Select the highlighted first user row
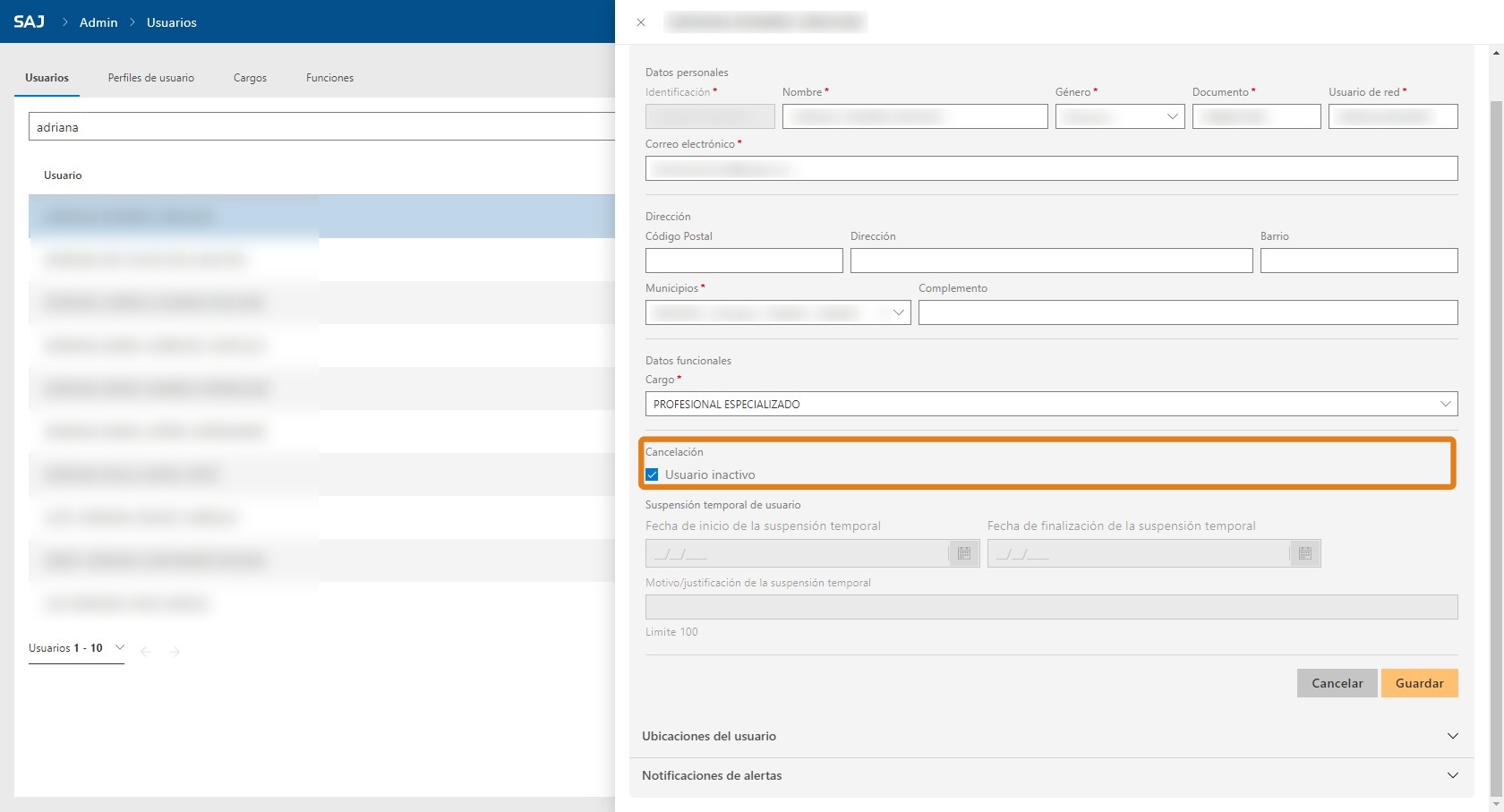This screenshot has width=1504, height=812. point(322,217)
